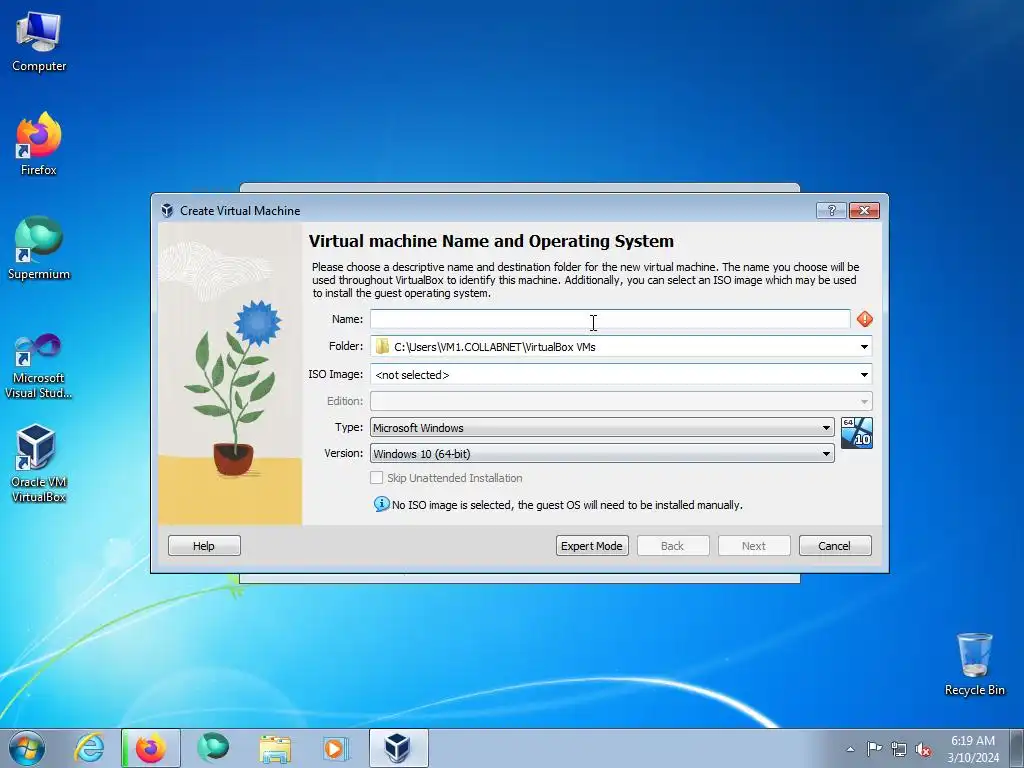Image resolution: width=1024 pixels, height=768 pixels.
Task: Expand the Folder dropdown
Action: click(864, 347)
